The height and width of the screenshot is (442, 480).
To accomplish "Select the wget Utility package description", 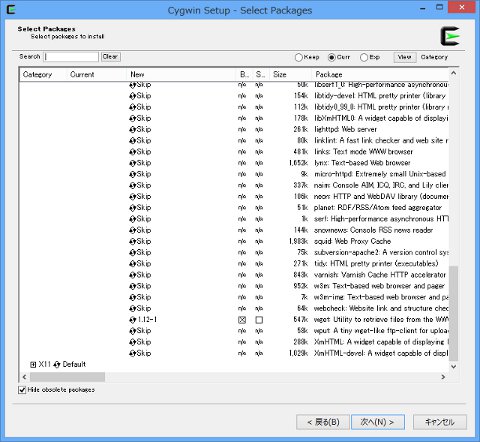I will [x=381, y=320].
